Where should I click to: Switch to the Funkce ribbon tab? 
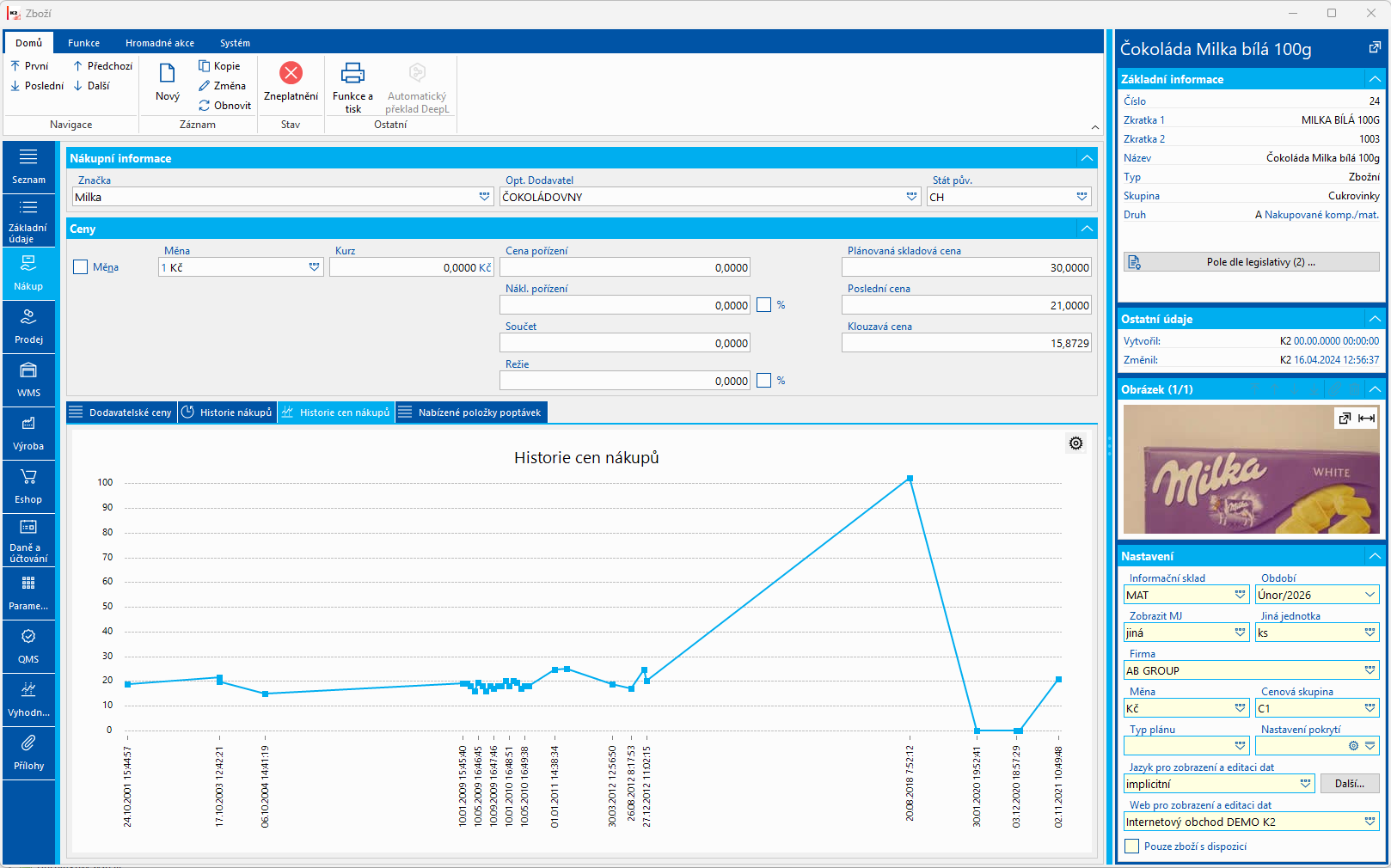pos(83,43)
